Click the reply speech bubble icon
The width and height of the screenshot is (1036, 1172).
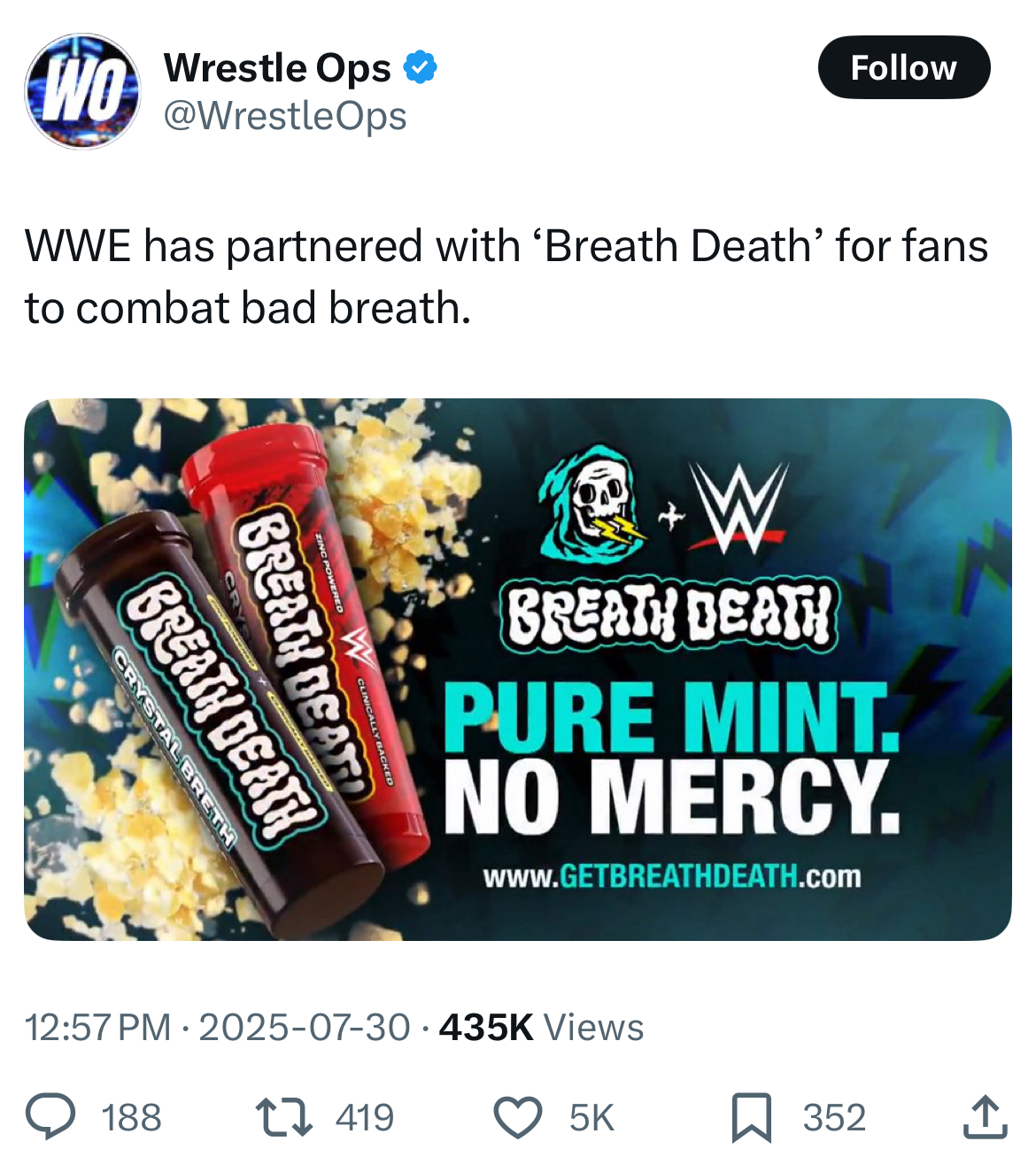click(x=50, y=1116)
